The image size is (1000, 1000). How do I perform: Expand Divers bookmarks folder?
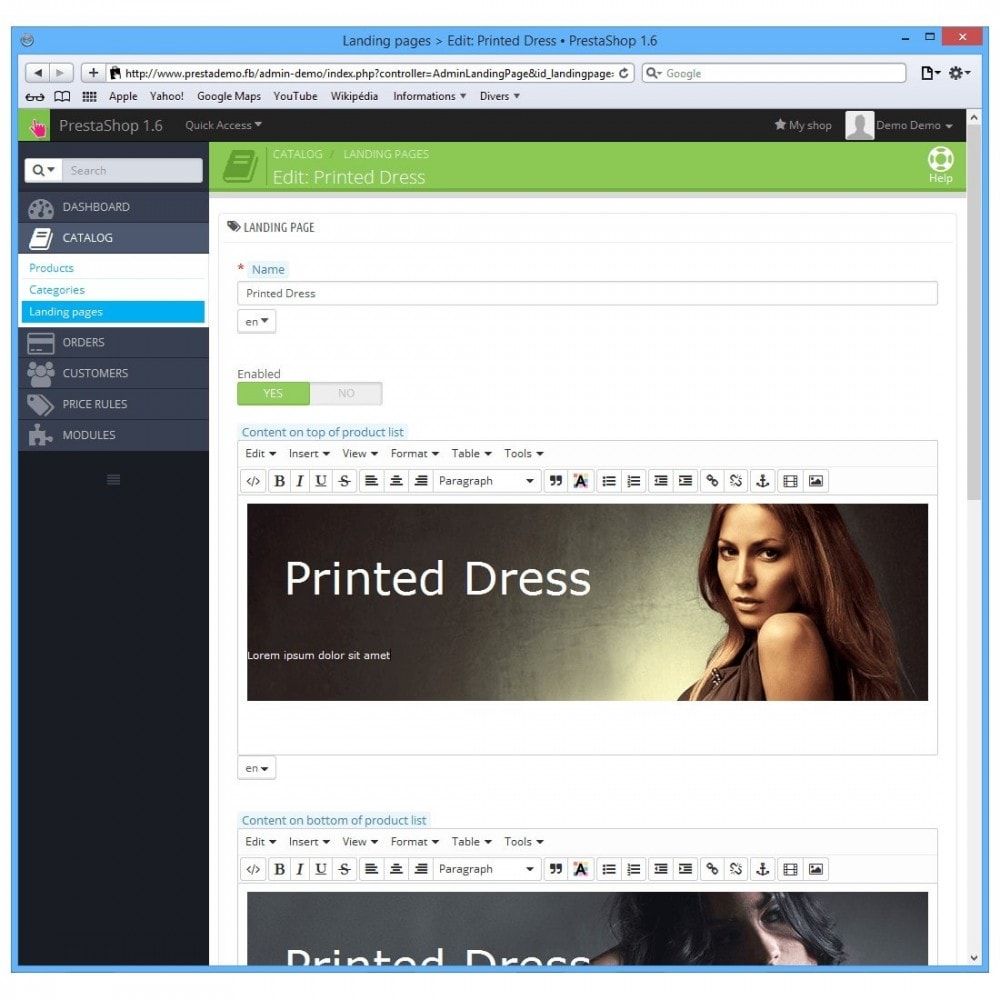499,96
